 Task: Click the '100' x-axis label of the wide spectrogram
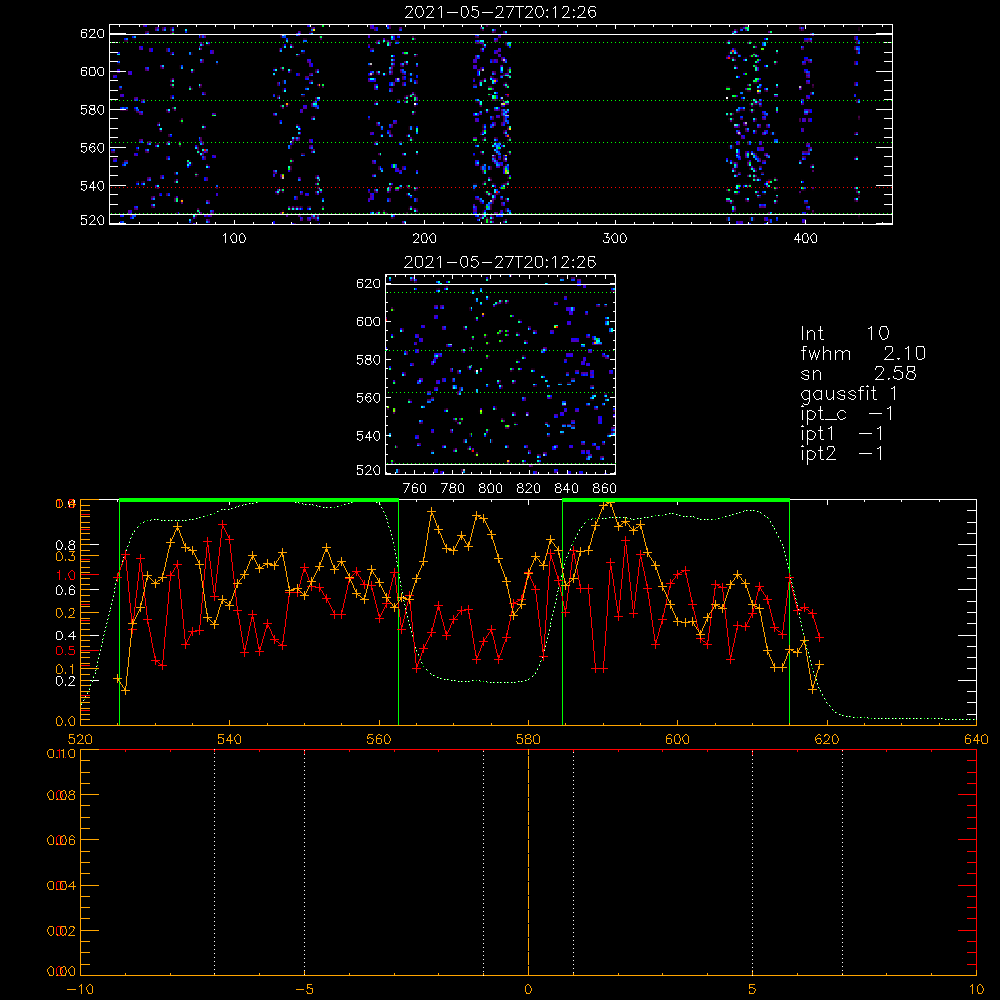(234, 238)
